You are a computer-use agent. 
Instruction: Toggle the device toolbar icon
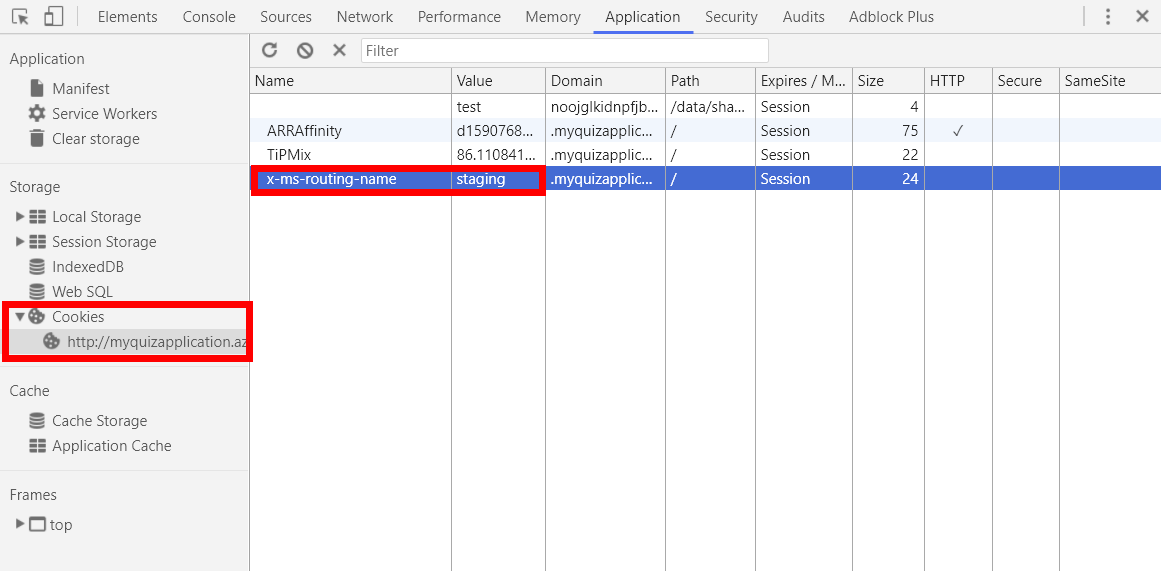(53, 16)
